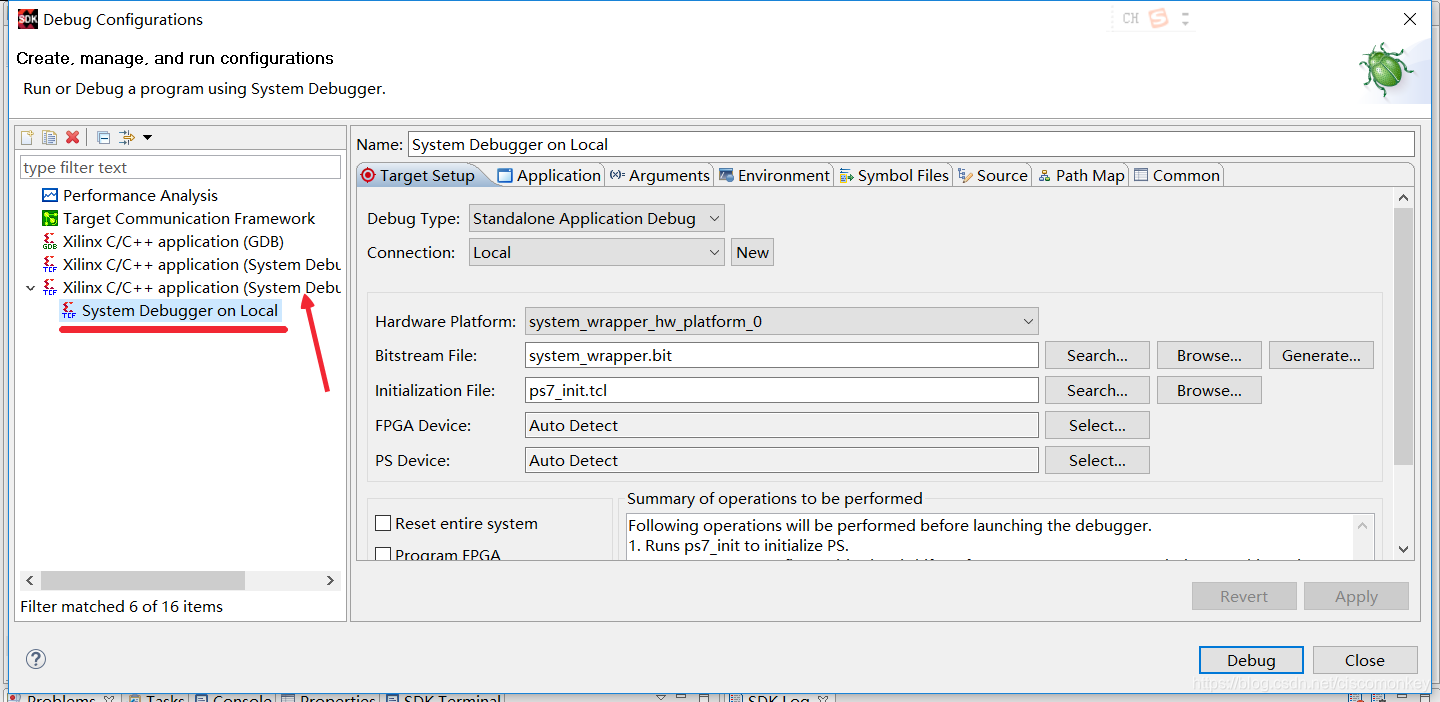
Task: Click Browse next to Initialization File
Action: point(1209,390)
